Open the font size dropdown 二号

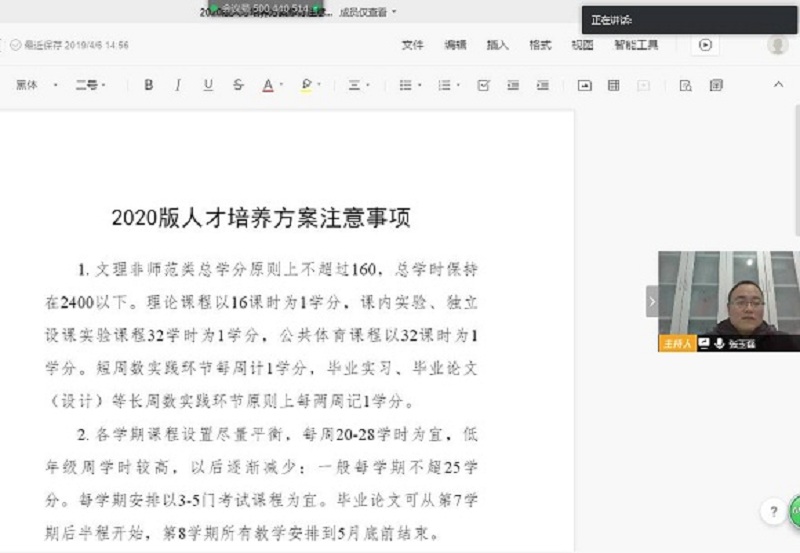tap(90, 86)
